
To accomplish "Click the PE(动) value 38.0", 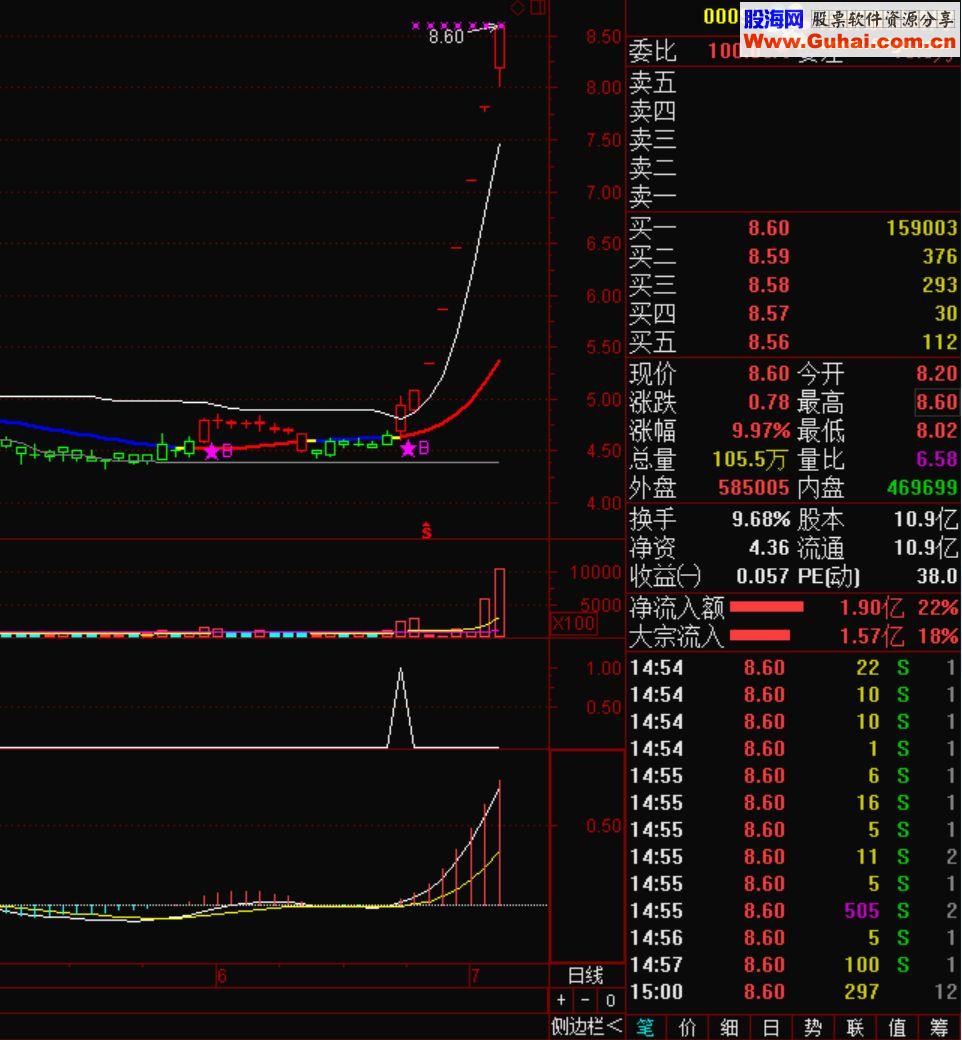I will (937, 576).
